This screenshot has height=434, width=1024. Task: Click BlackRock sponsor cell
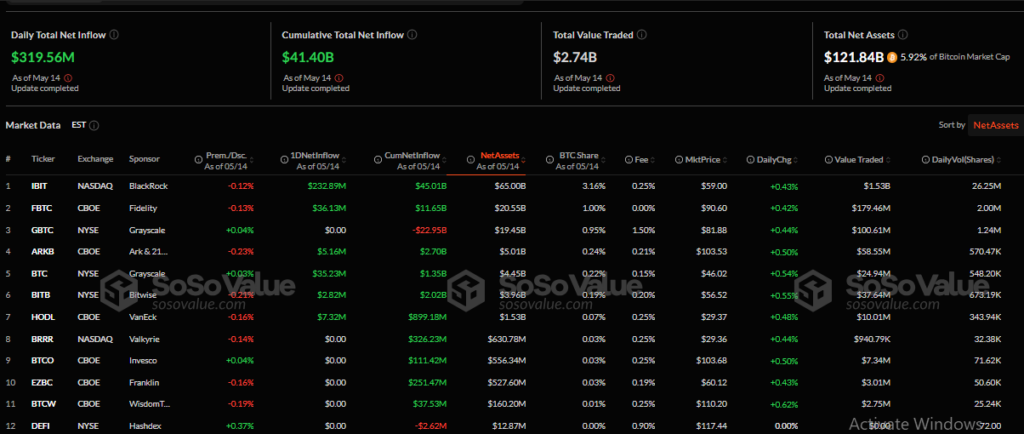pyautogui.click(x=148, y=186)
